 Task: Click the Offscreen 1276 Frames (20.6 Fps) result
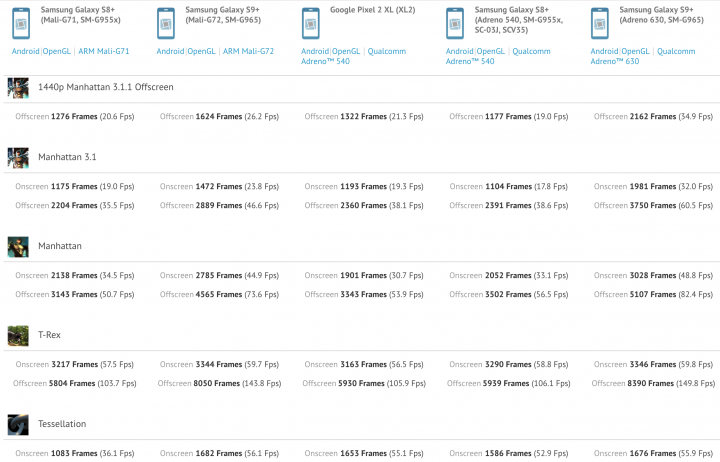75,117
